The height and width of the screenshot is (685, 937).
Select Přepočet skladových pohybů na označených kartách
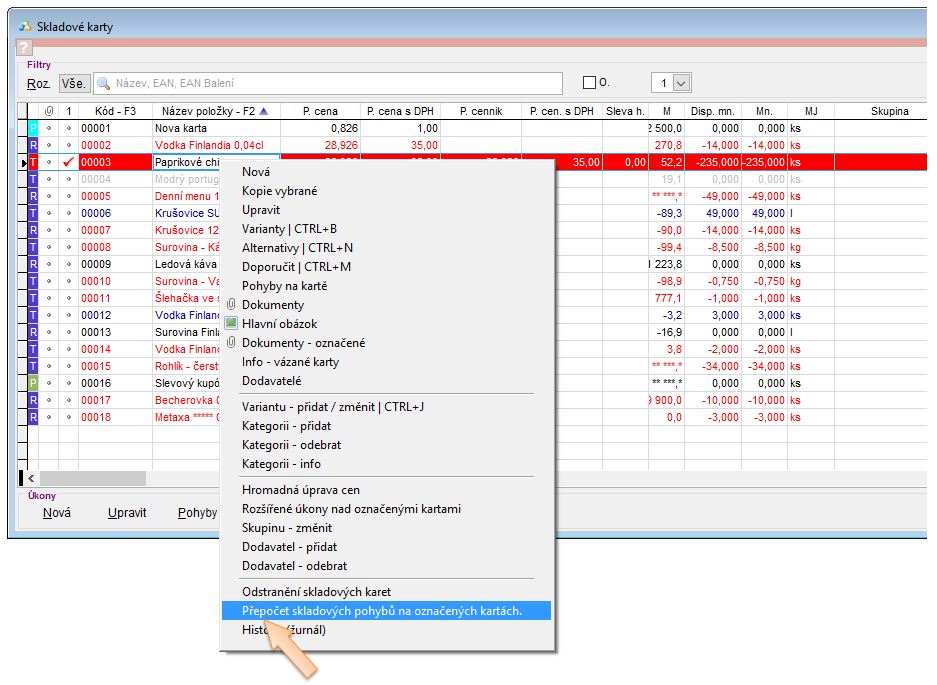click(395, 611)
